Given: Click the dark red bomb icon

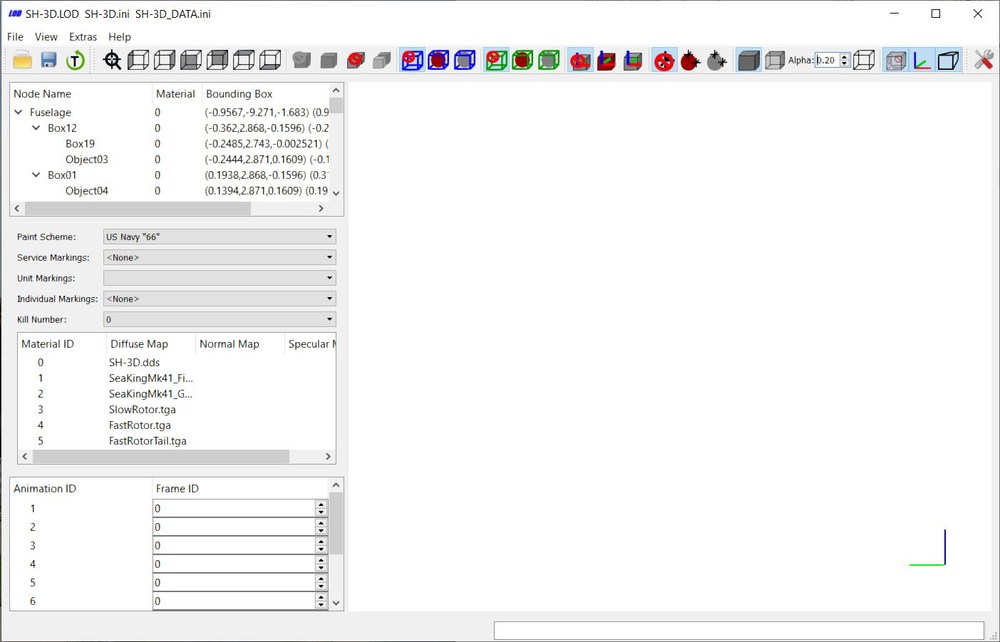Looking at the screenshot, I should [x=690, y=61].
